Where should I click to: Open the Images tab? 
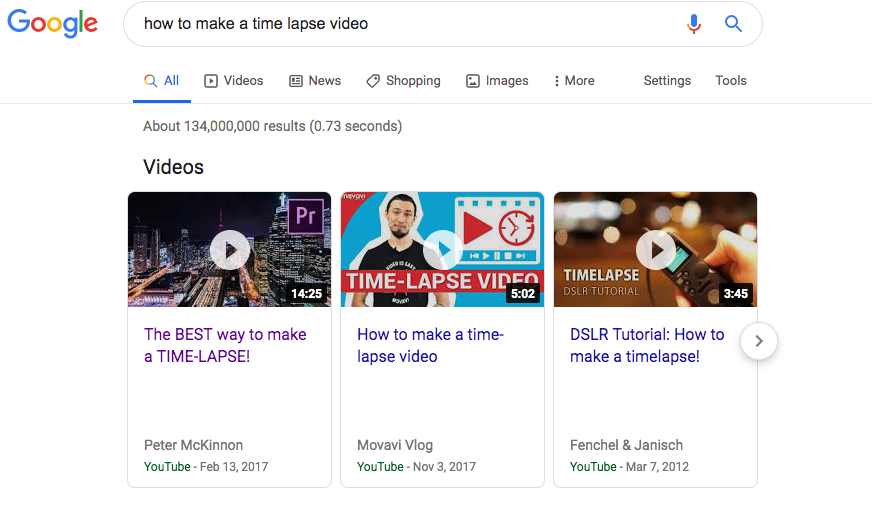pyautogui.click(x=497, y=81)
